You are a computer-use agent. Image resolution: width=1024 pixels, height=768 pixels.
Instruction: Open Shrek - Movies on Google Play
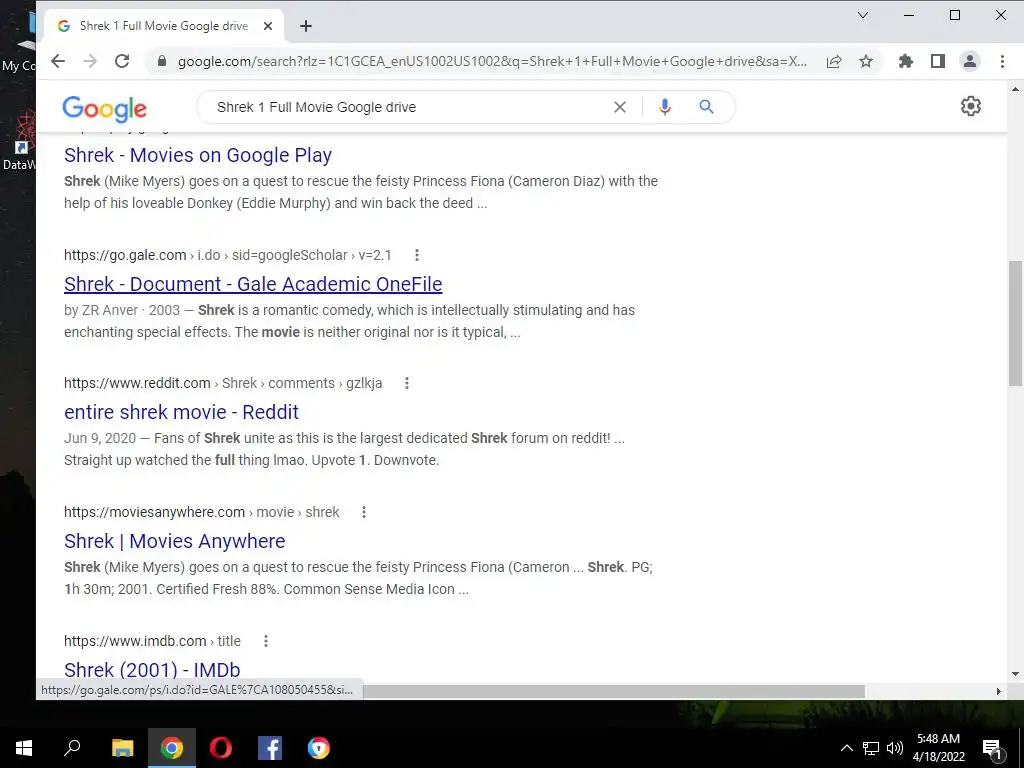tap(198, 155)
